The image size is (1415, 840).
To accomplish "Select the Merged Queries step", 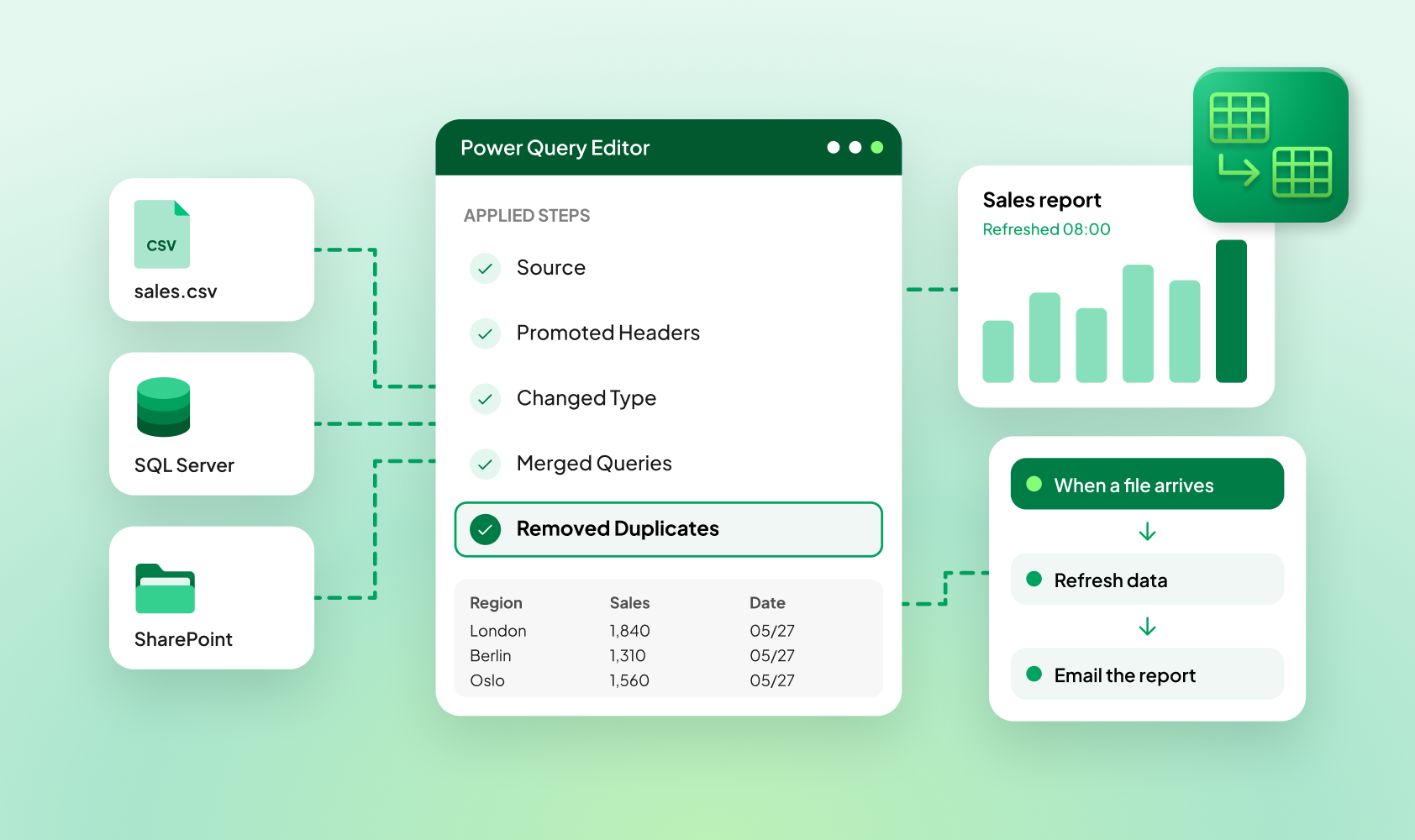I will [668, 464].
